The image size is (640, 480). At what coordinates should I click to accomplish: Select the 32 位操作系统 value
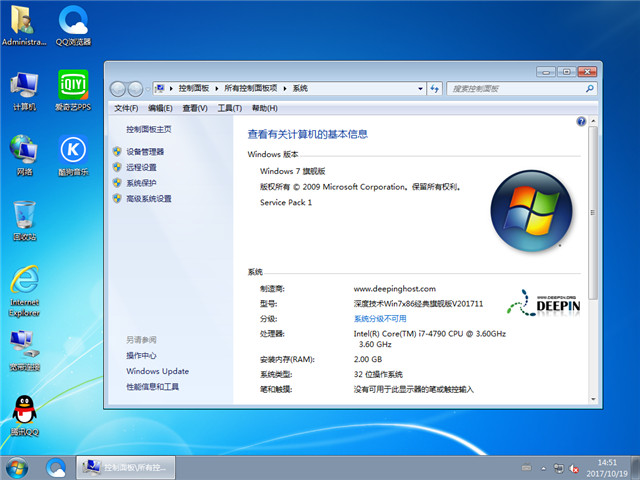point(378,374)
